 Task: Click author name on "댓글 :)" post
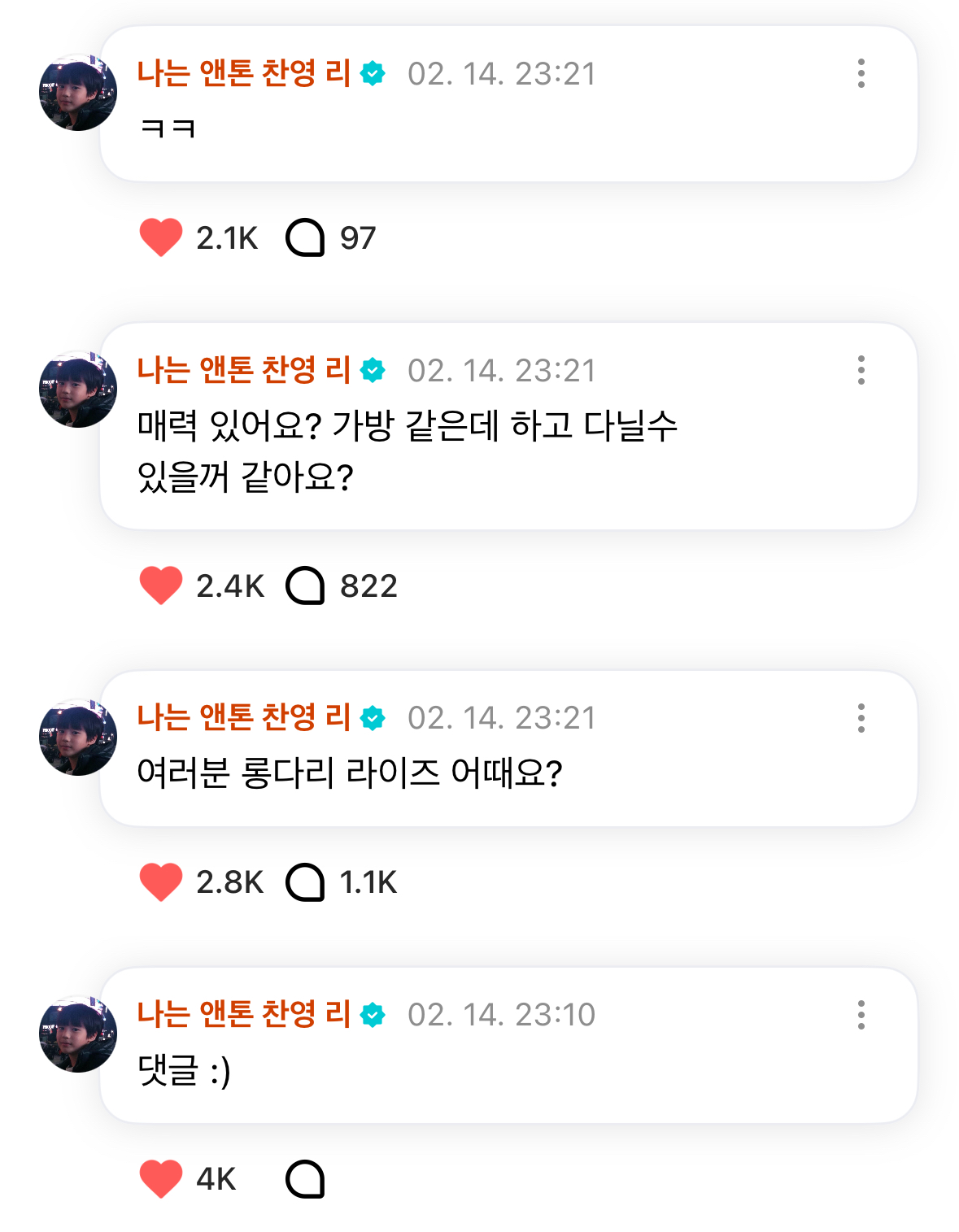pyautogui.click(x=243, y=1014)
